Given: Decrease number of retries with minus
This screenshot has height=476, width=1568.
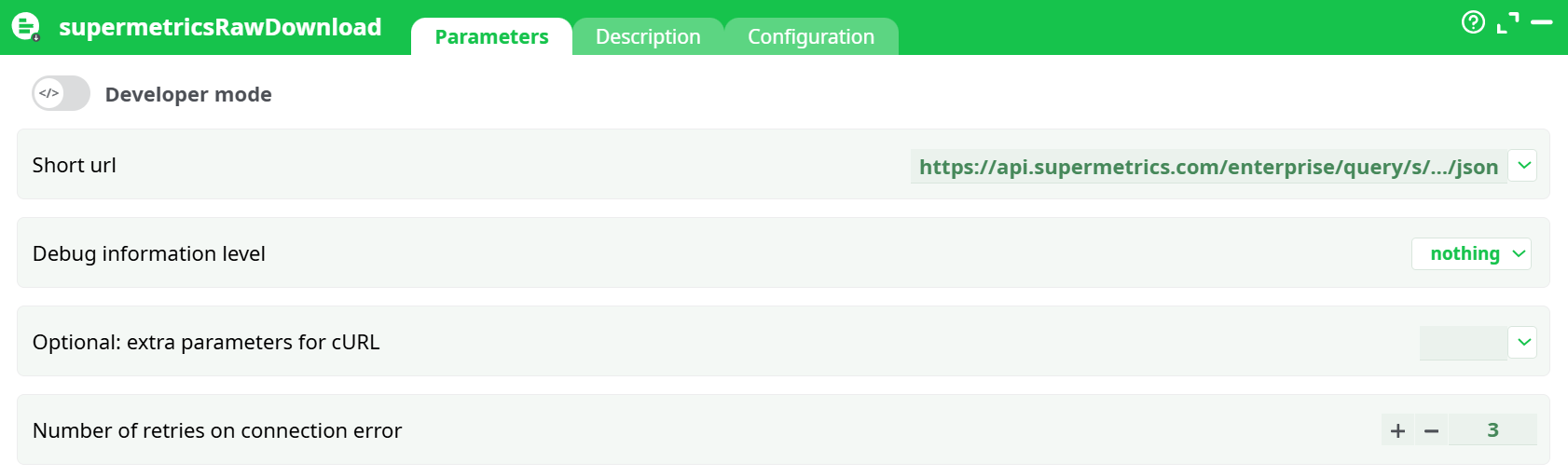Looking at the screenshot, I should click(1431, 430).
